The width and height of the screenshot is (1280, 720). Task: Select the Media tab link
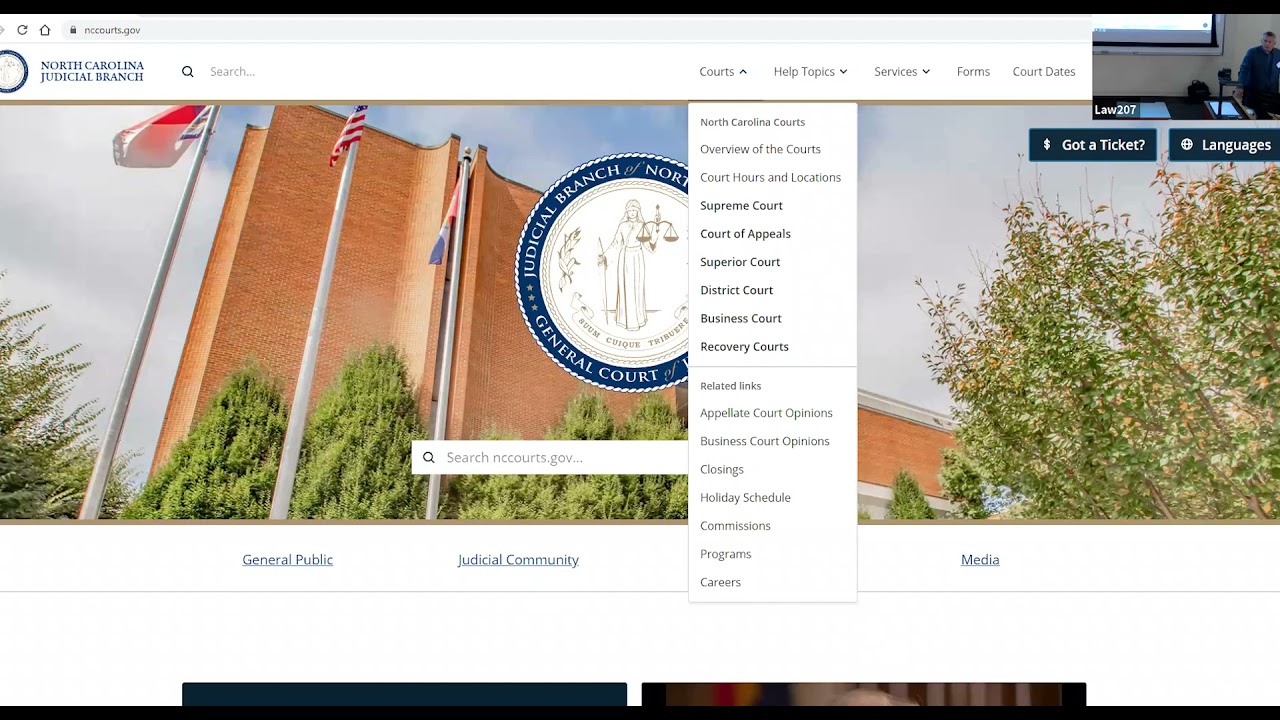click(x=980, y=560)
